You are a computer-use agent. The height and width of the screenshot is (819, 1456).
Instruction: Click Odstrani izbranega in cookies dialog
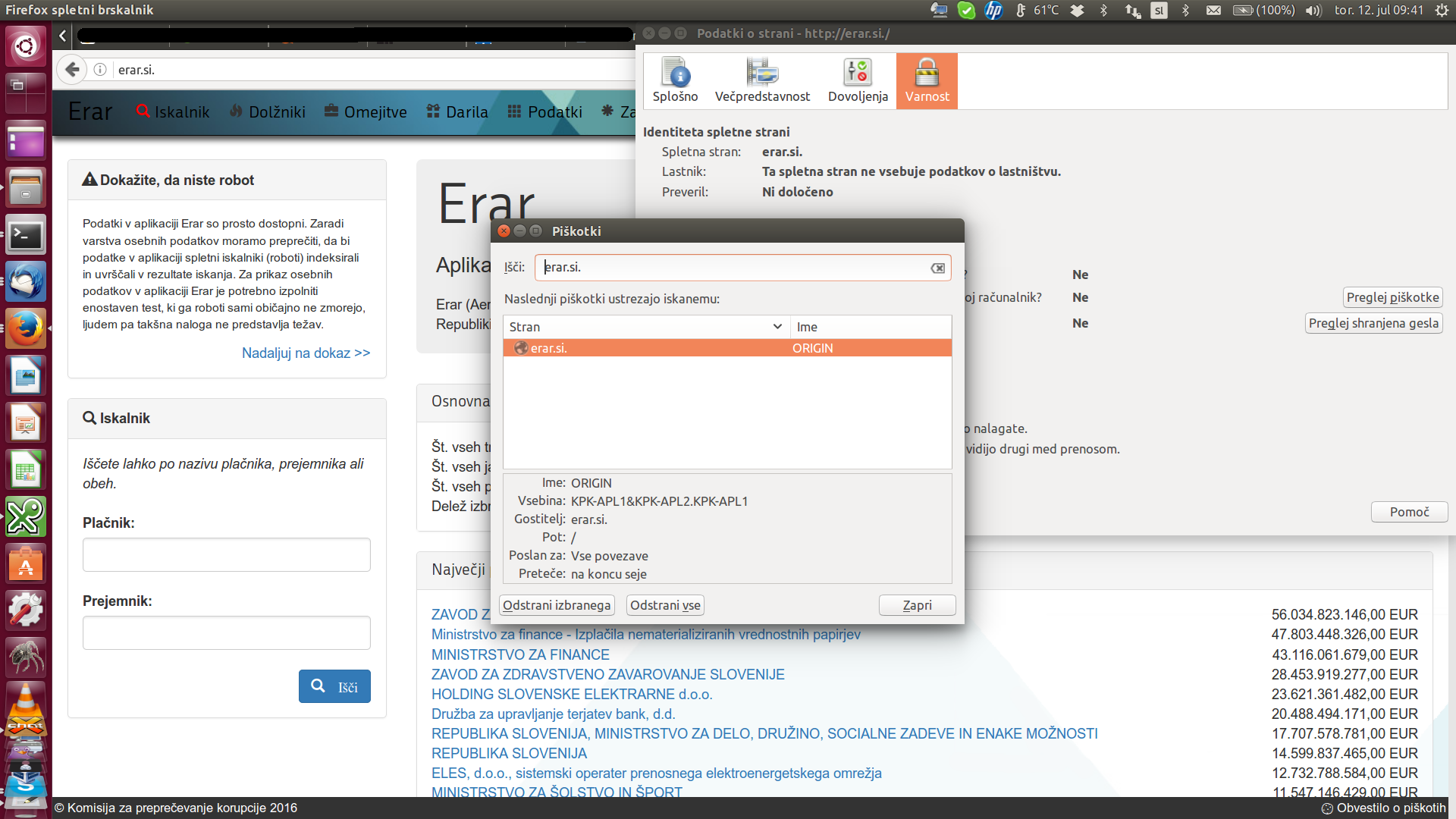click(x=557, y=605)
